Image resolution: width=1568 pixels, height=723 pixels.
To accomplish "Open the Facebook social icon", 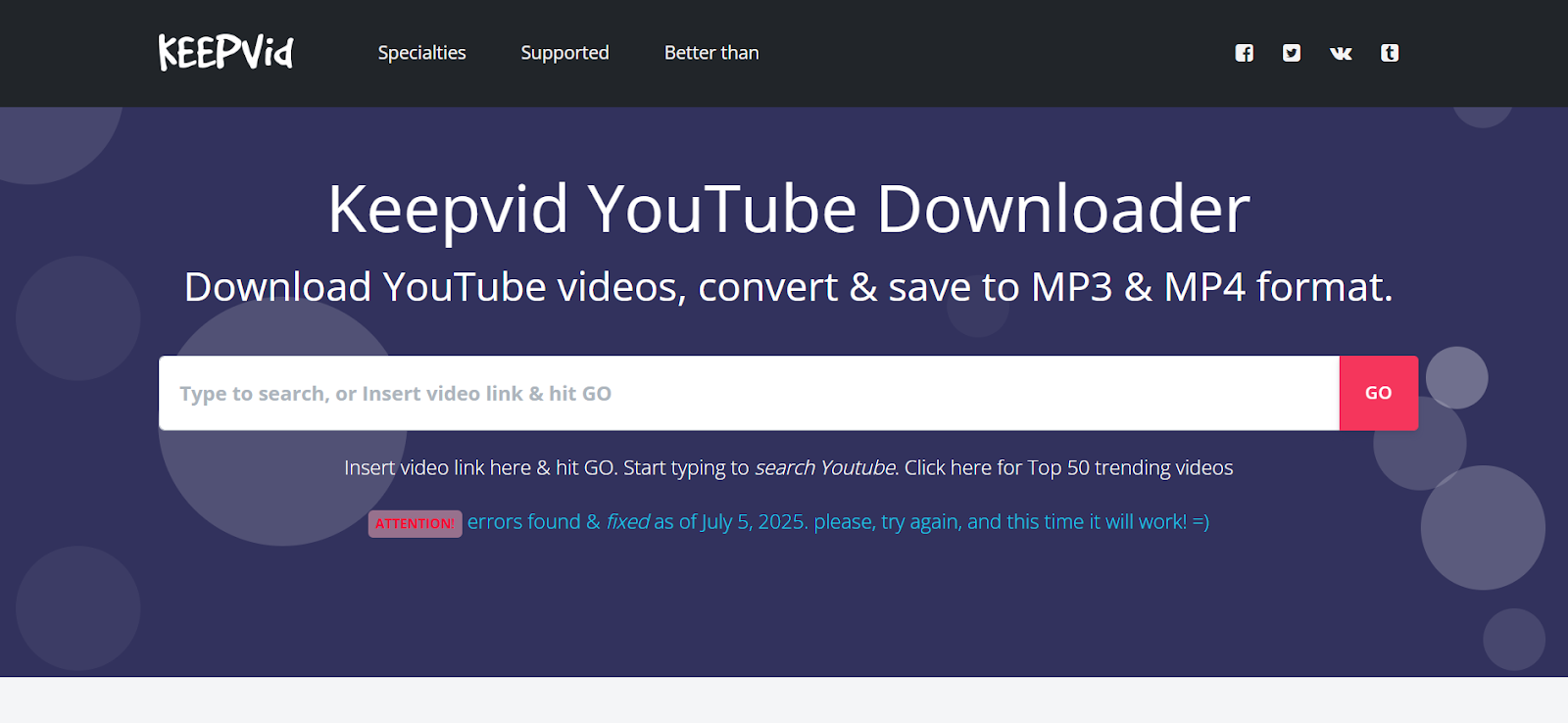I will (1245, 53).
